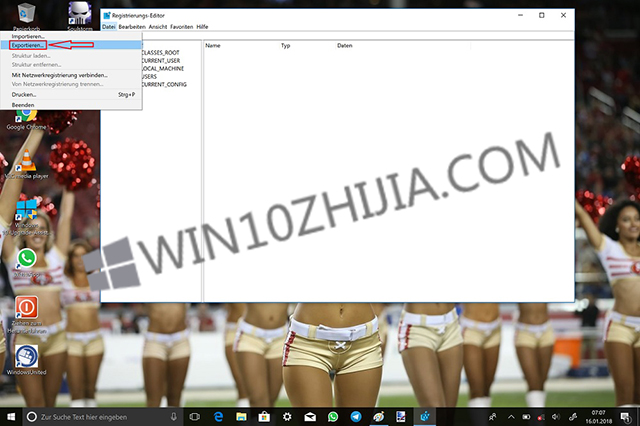Choose Exportieren... from the Datei menu
The image size is (640, 426).
(x=71, y=45)
